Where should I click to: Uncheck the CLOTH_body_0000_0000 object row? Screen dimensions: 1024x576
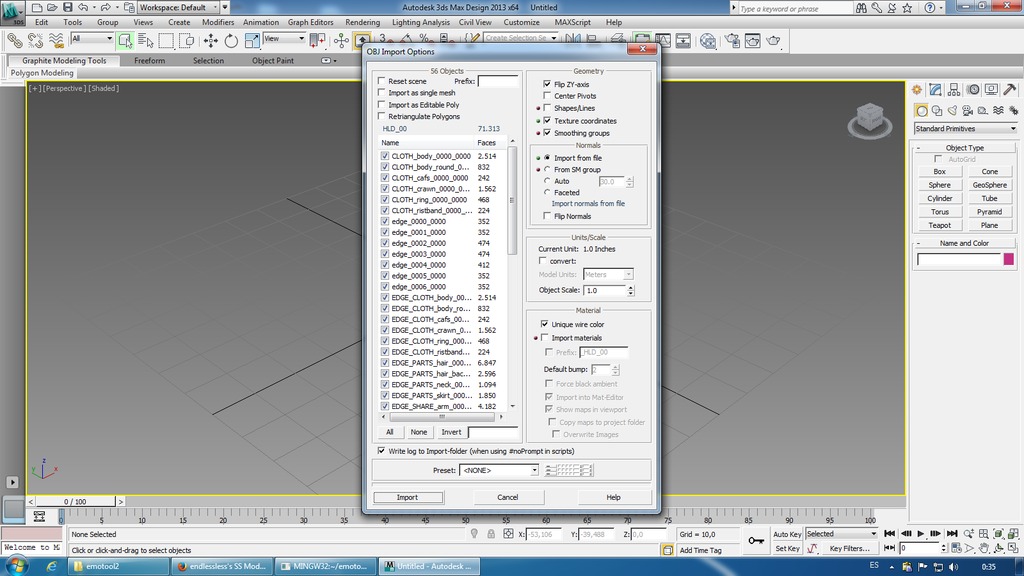385,156
